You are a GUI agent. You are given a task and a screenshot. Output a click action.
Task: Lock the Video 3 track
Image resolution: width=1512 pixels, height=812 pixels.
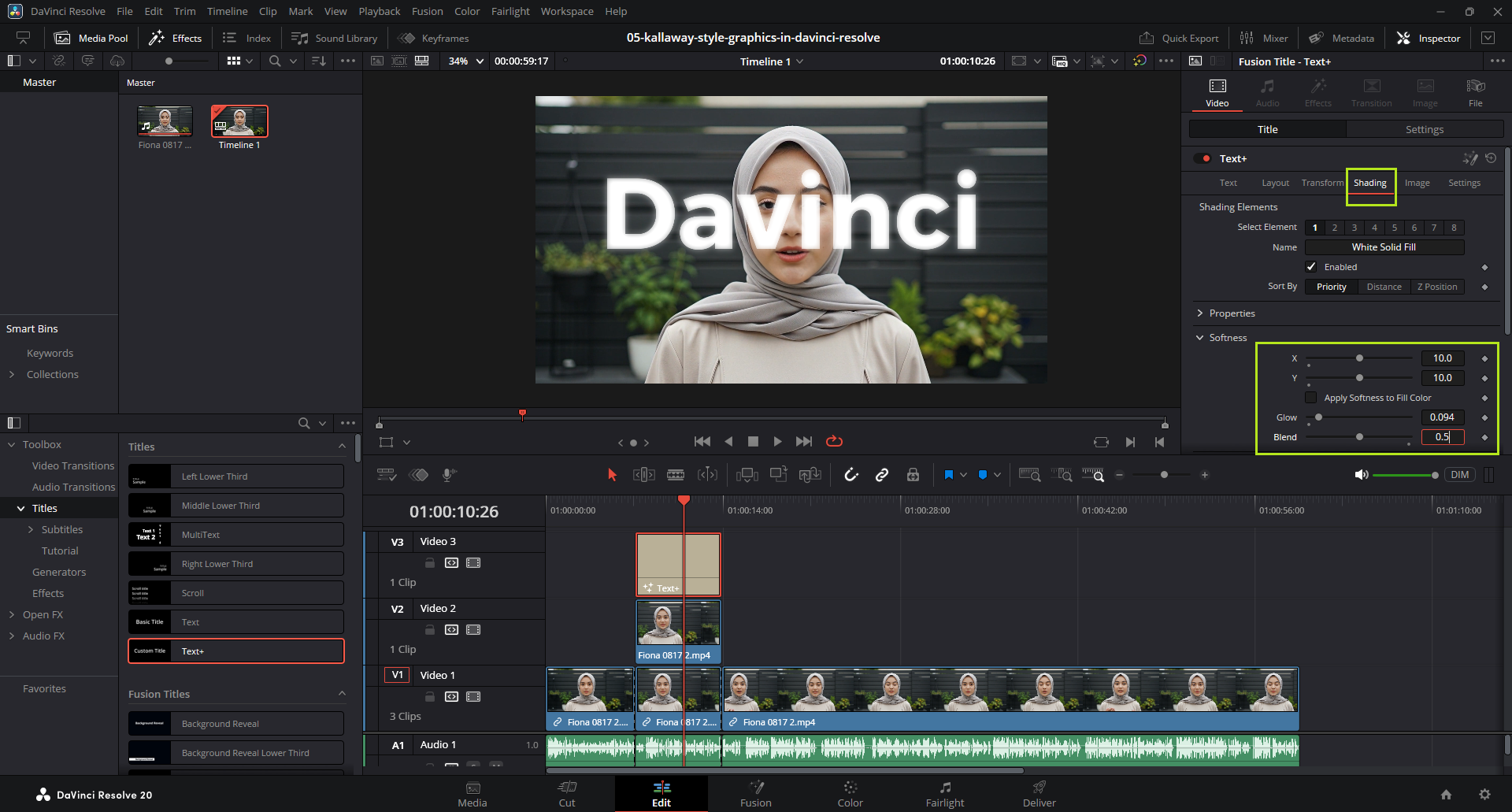(x=430, y=563)
